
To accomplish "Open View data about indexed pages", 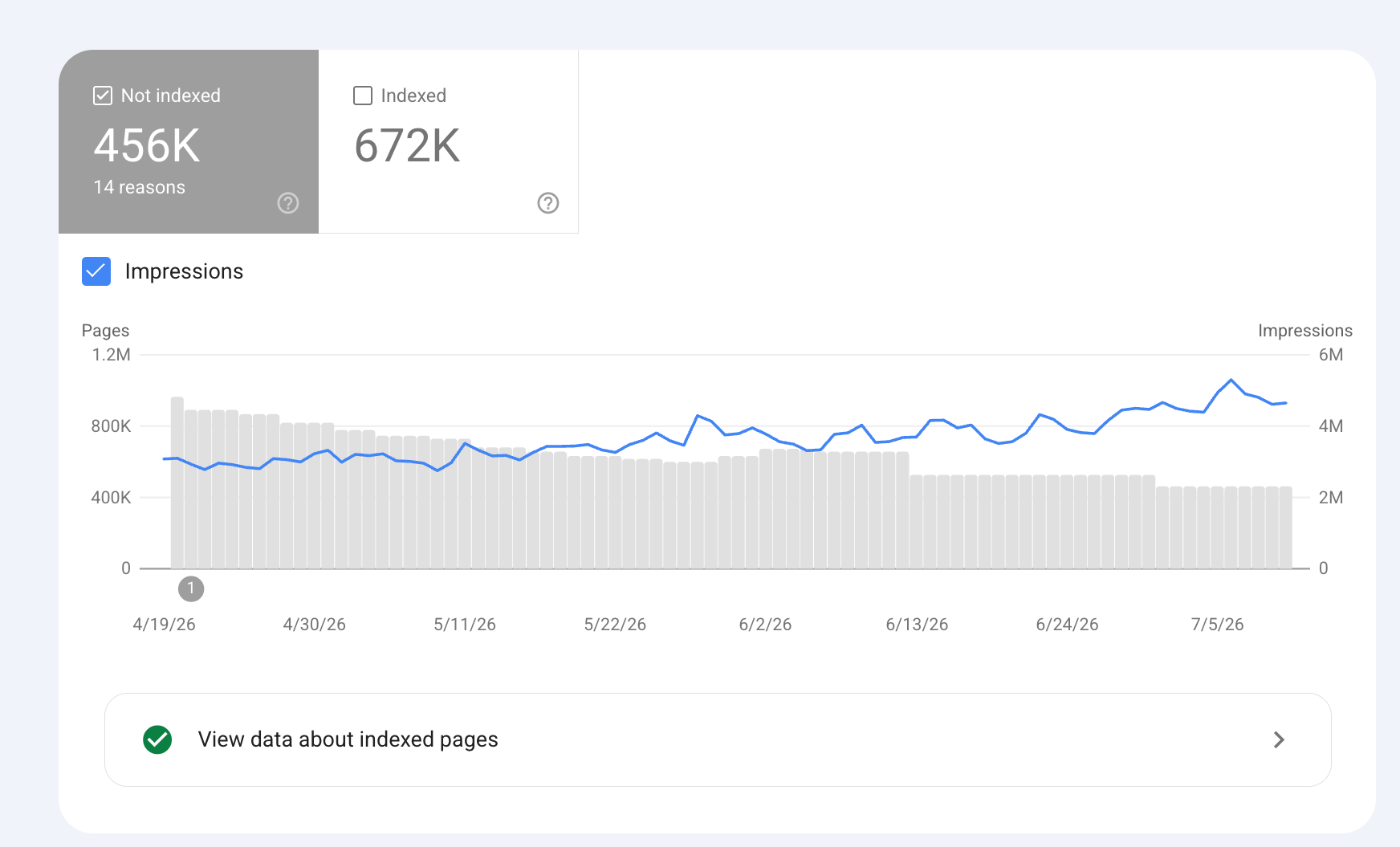I will (718, 739).
